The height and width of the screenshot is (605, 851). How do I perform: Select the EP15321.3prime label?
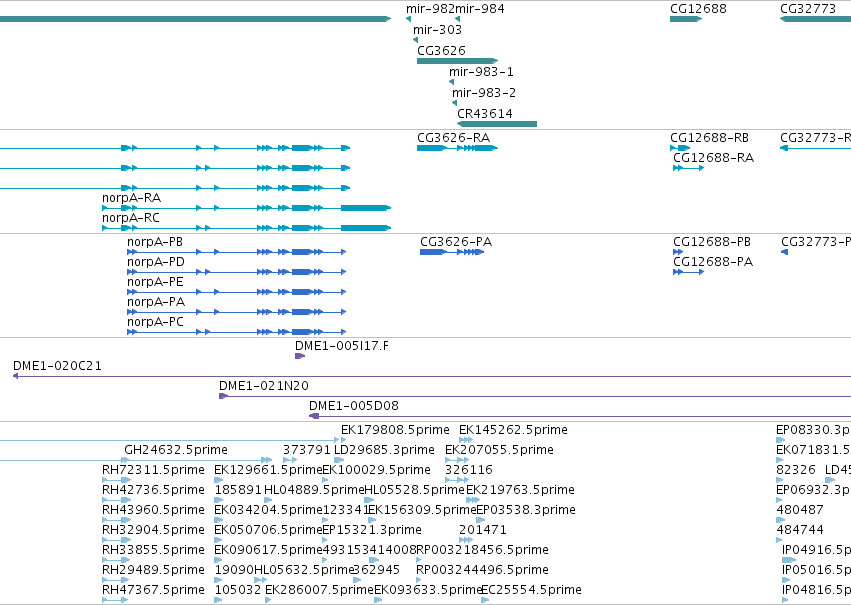(x=372, y=531)
